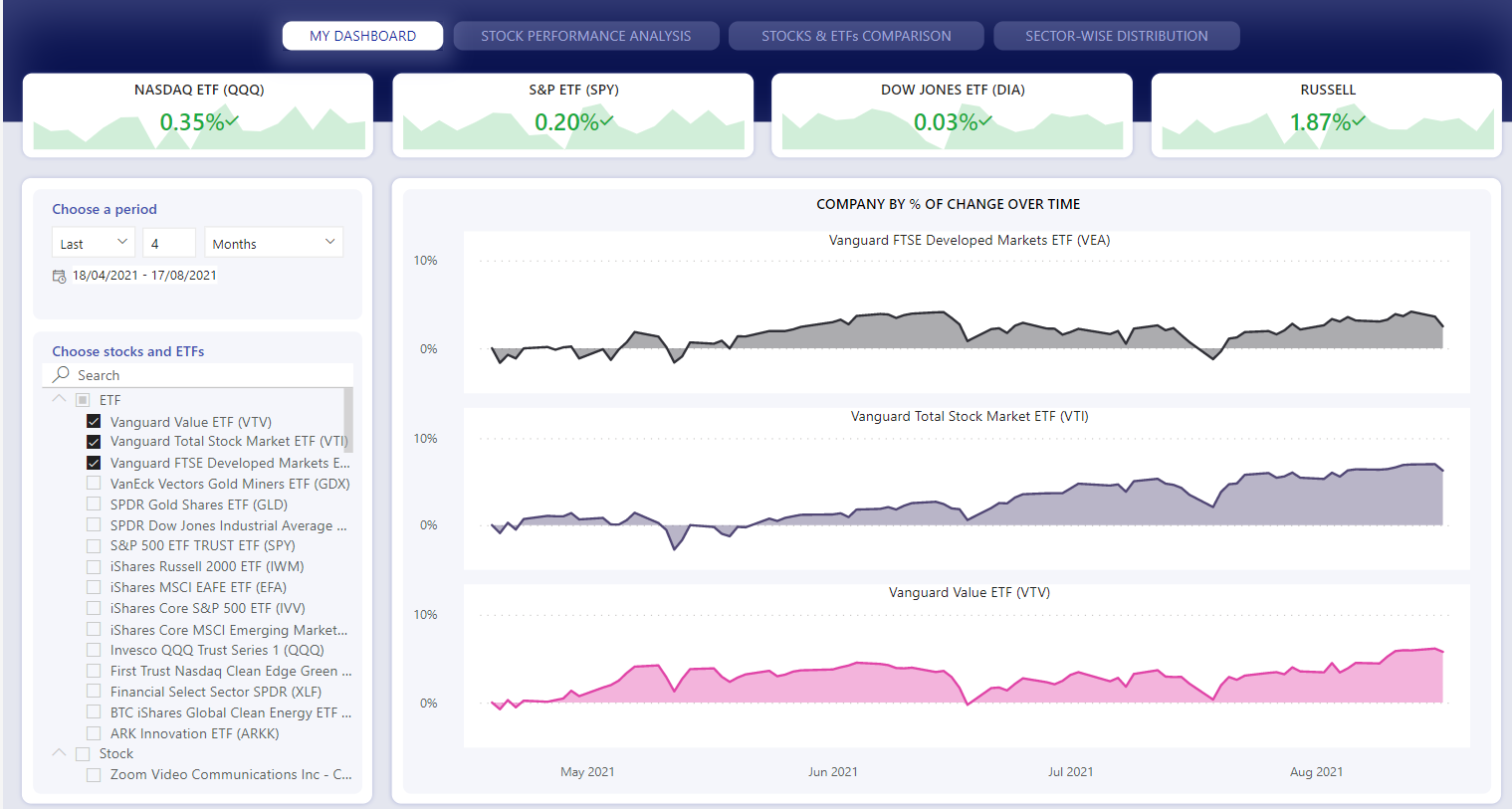Toggle the Stock group checkbox

(x=83, y=754)
